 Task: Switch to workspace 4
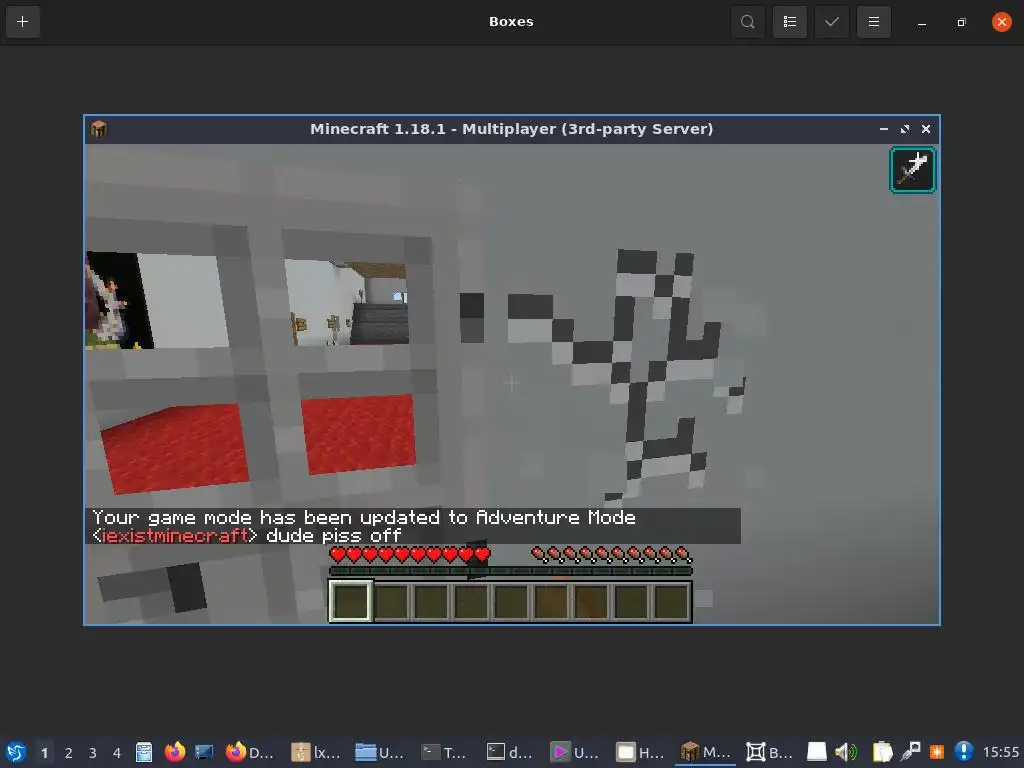click(117, 752)
